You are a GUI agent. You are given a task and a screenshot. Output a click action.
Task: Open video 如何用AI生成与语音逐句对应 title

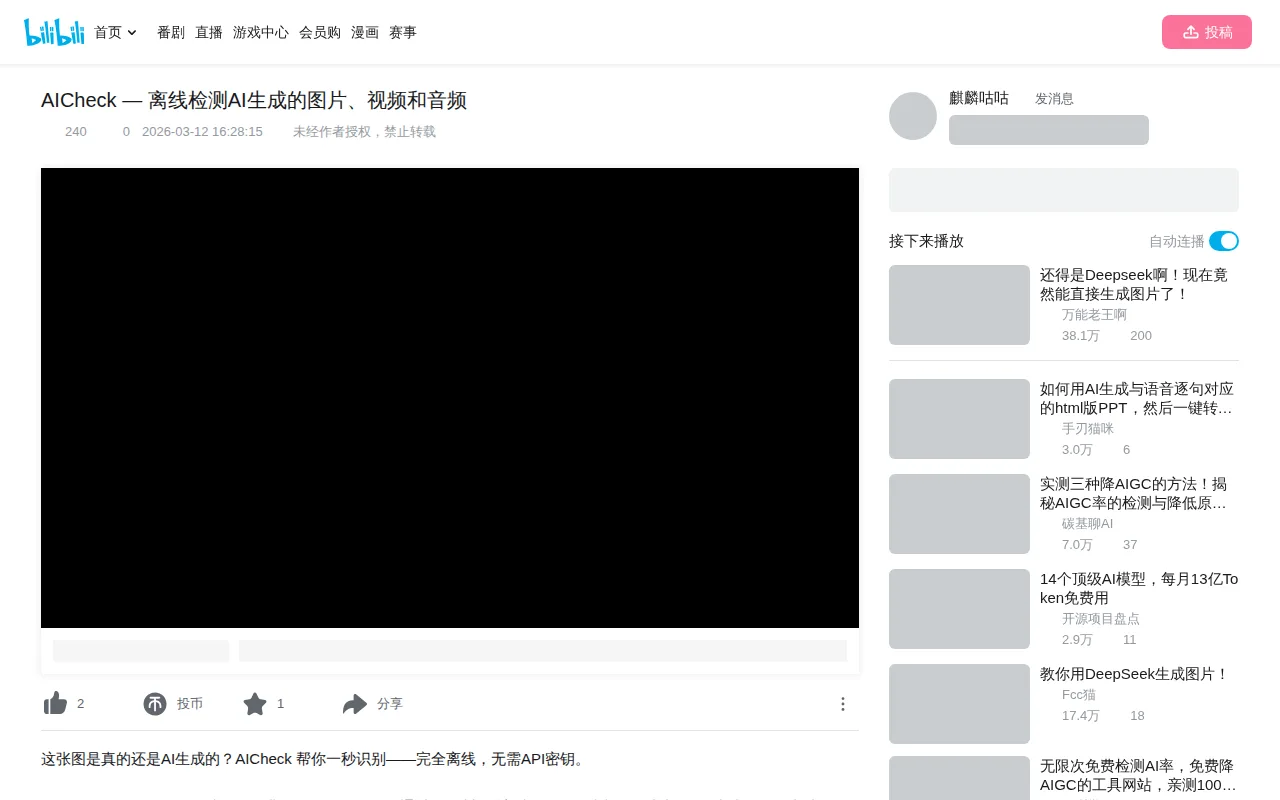pos(1137,398)
